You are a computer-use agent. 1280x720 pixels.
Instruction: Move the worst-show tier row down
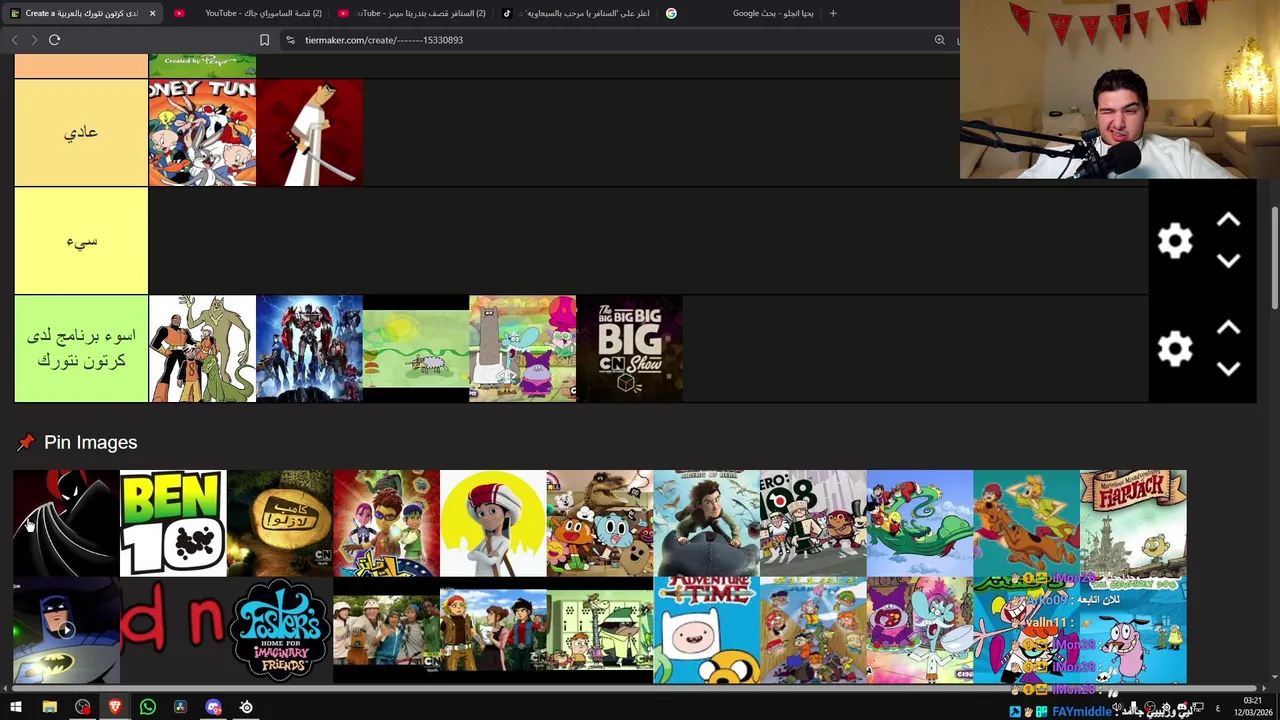(1228, 369)
